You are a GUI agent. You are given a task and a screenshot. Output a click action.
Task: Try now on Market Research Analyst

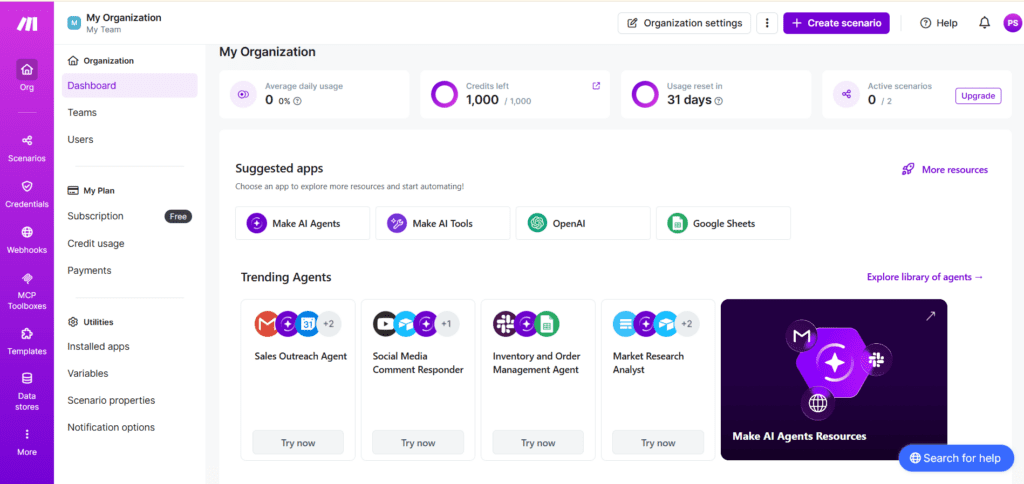pos(658,443)
